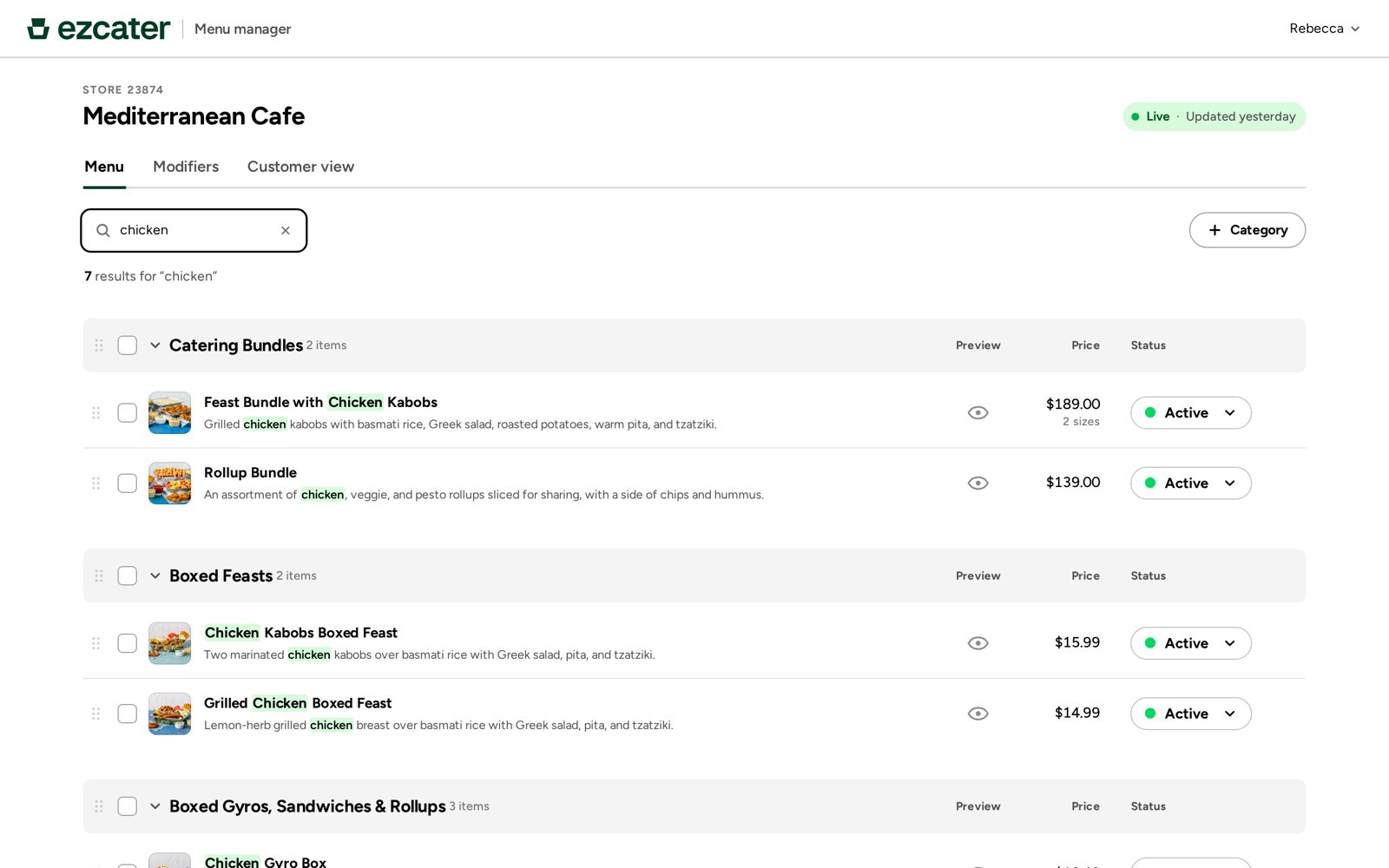The width and height of the screenshot is (1389, 868).
Task: Click the search magnifier icon
Action: [x=103, y=230]
